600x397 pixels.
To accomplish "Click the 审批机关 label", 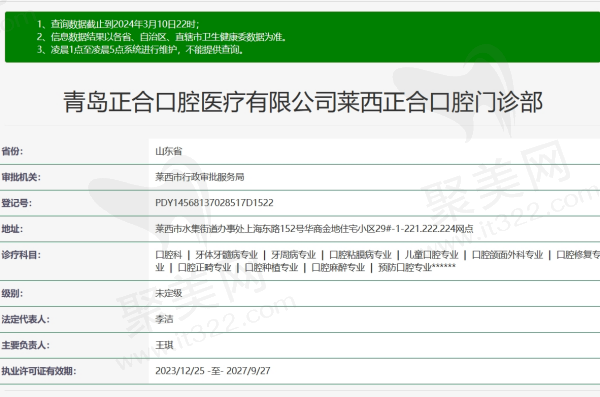I will [21, 177].
